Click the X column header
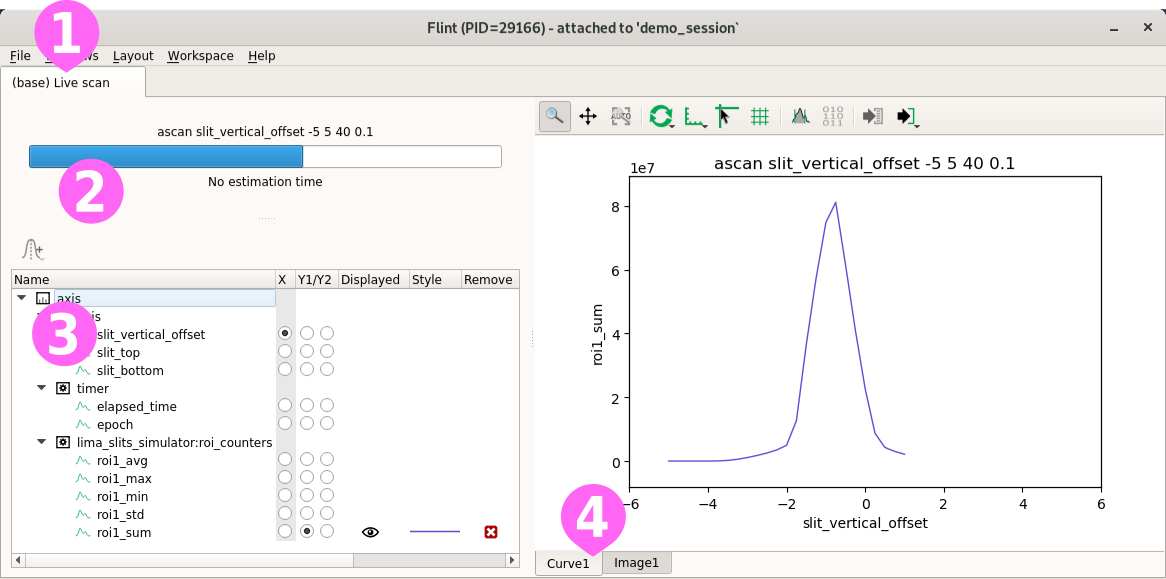 click(285, 279)
